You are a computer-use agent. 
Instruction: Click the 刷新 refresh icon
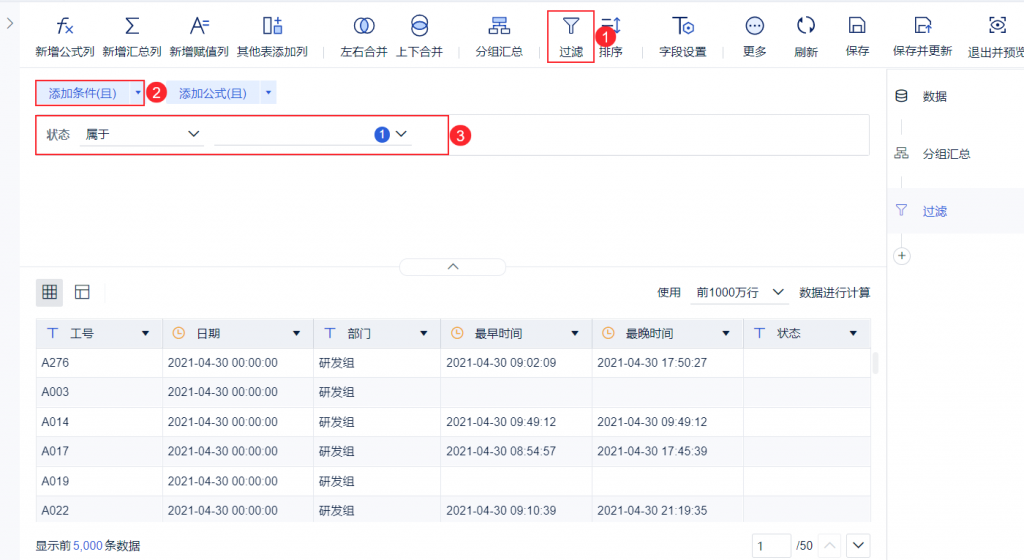click(806, 26)
